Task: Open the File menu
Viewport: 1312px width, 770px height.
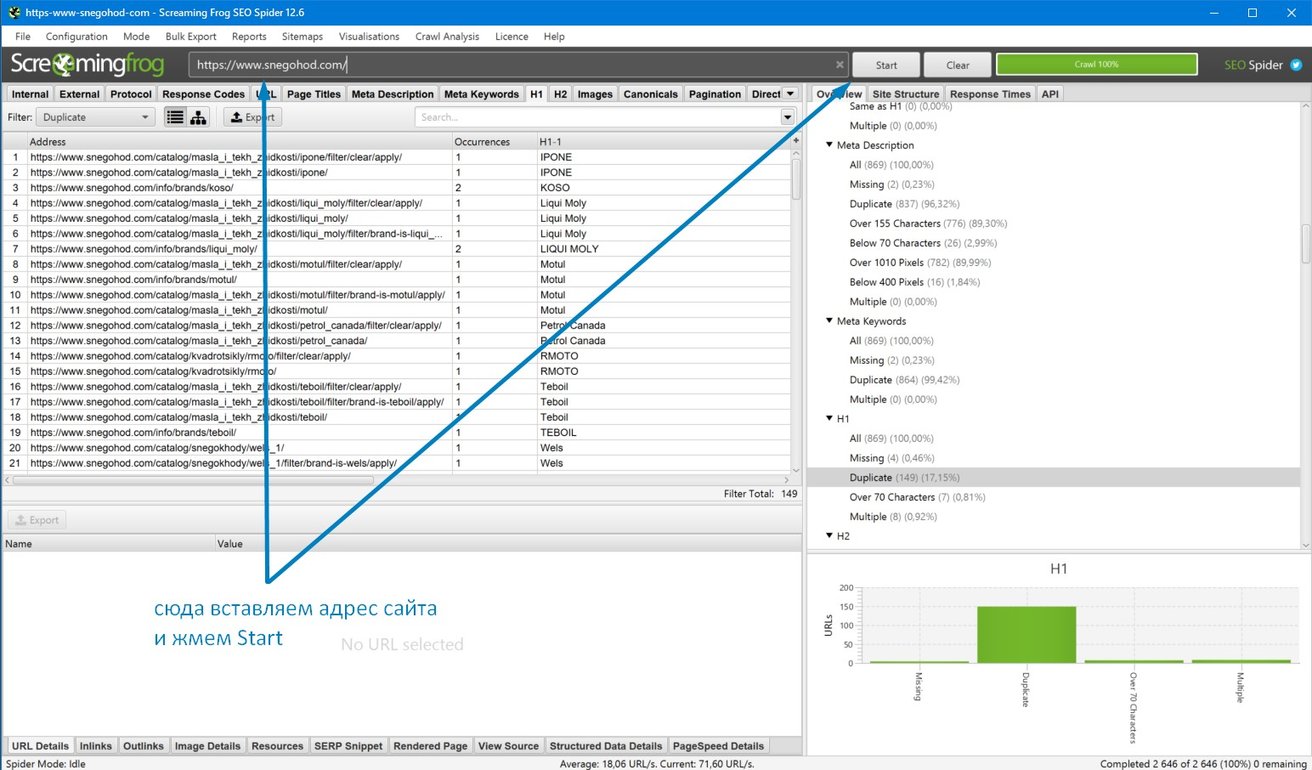Action: point(23,36)
